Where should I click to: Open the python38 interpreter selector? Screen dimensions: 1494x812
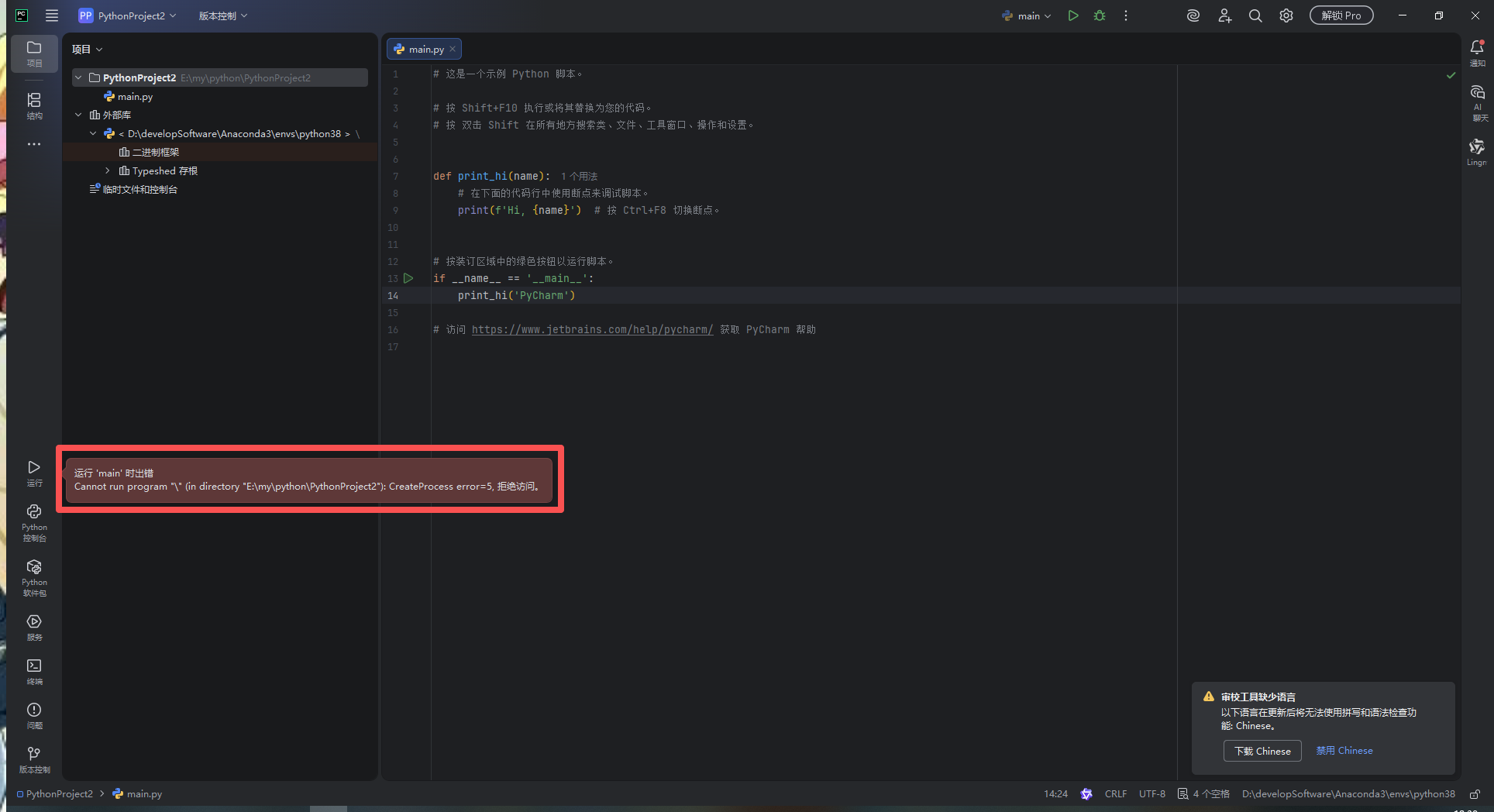[x=1348, y=794]
